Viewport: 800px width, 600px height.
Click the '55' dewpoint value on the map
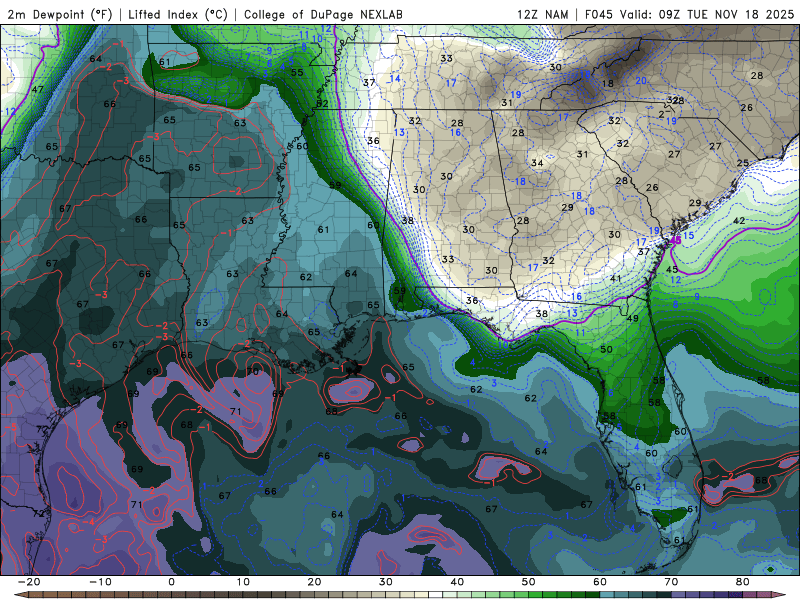click(297, 72)
